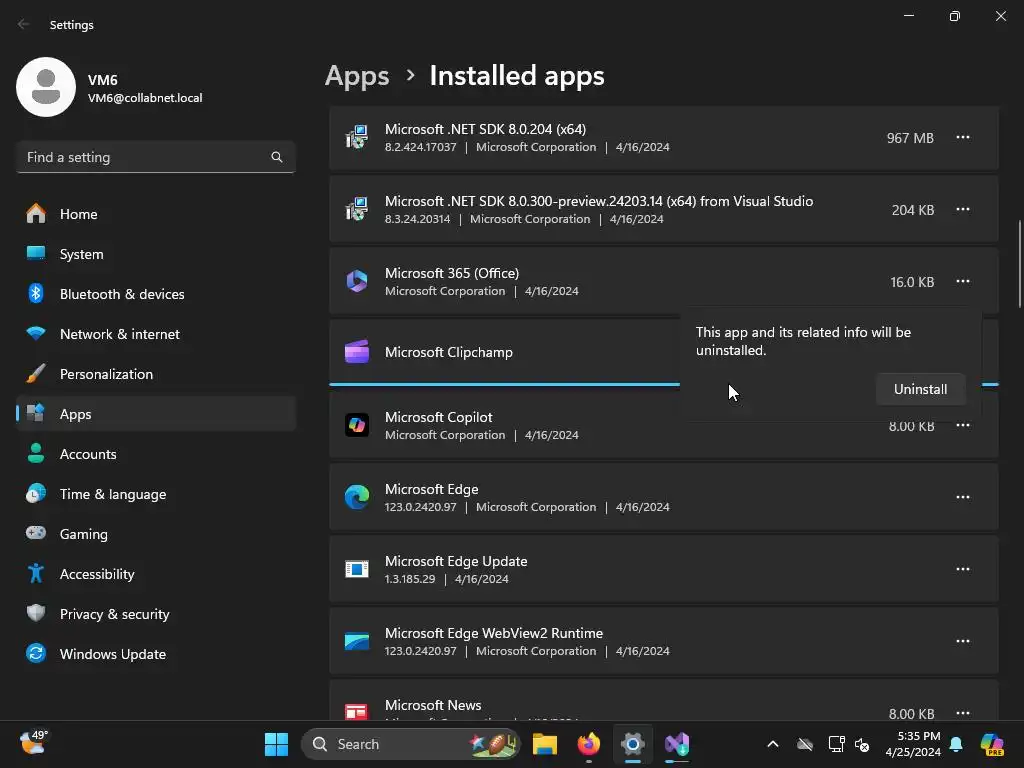Open Copilot preview in the taskbar corner
1024x768 pixels.
click(992, 744)
